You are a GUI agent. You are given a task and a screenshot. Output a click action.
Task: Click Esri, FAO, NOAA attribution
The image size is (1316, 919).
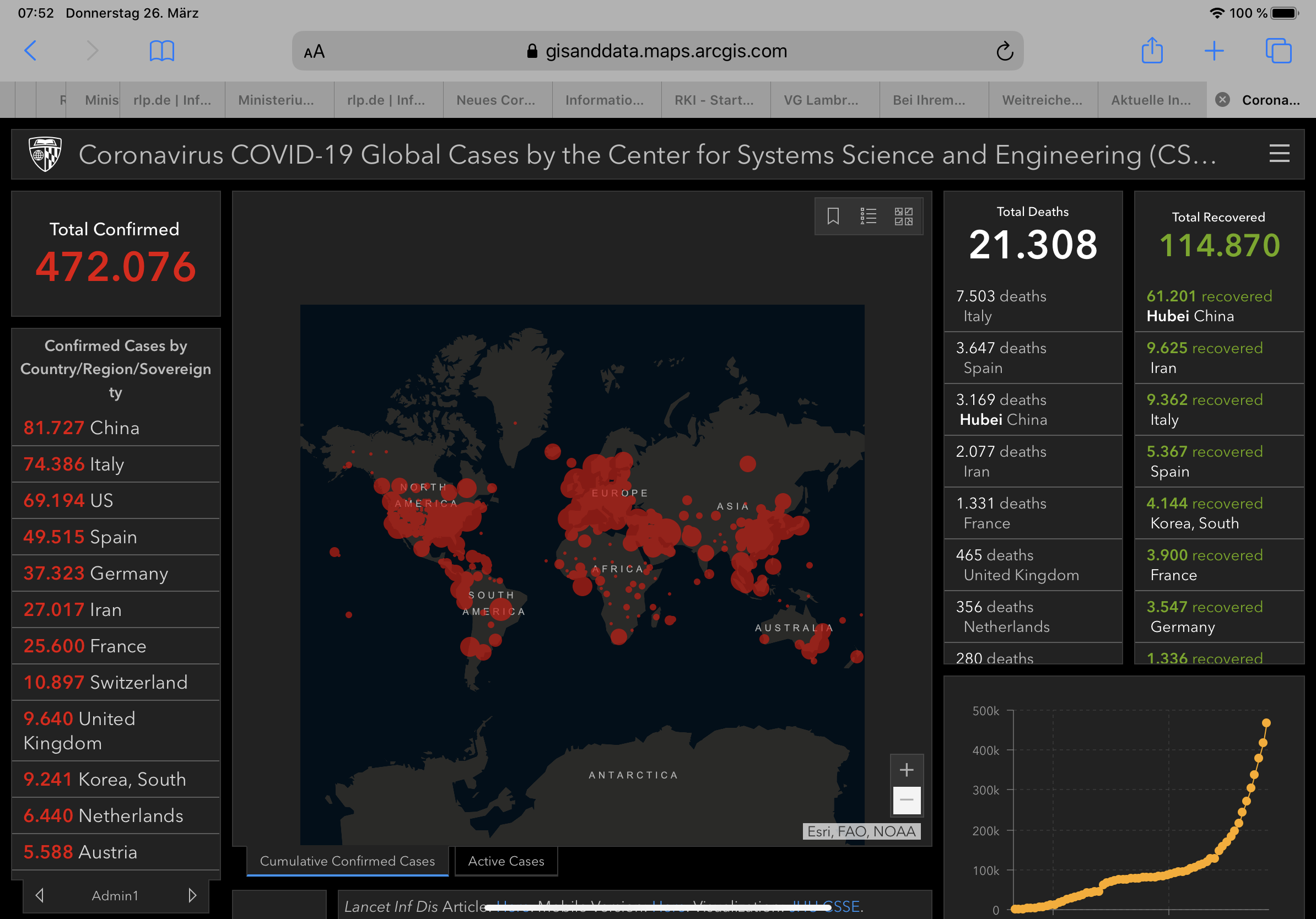pos(861,831)
